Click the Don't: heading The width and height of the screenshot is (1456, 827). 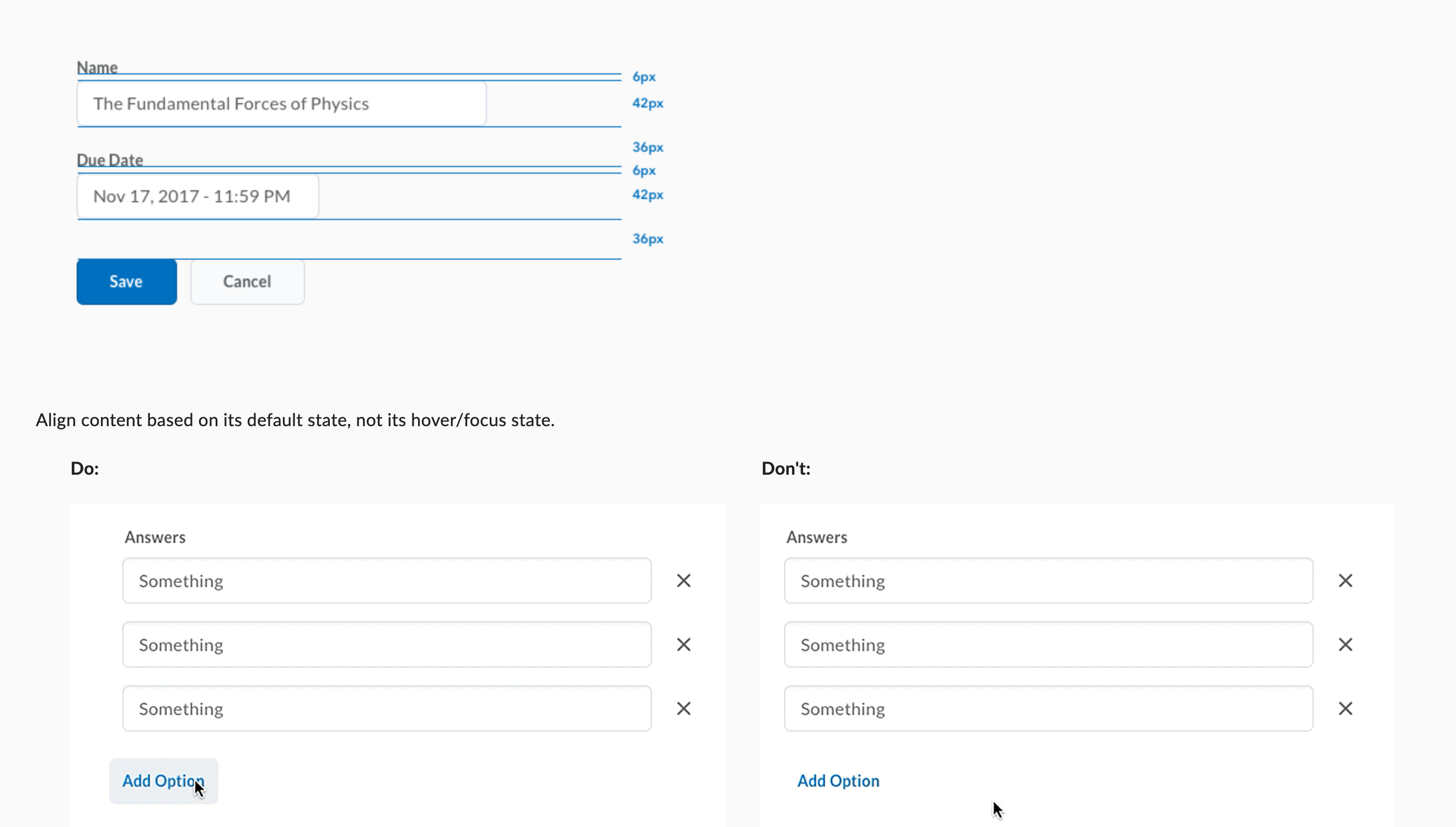pyautogui.click(x=786, y=469)
